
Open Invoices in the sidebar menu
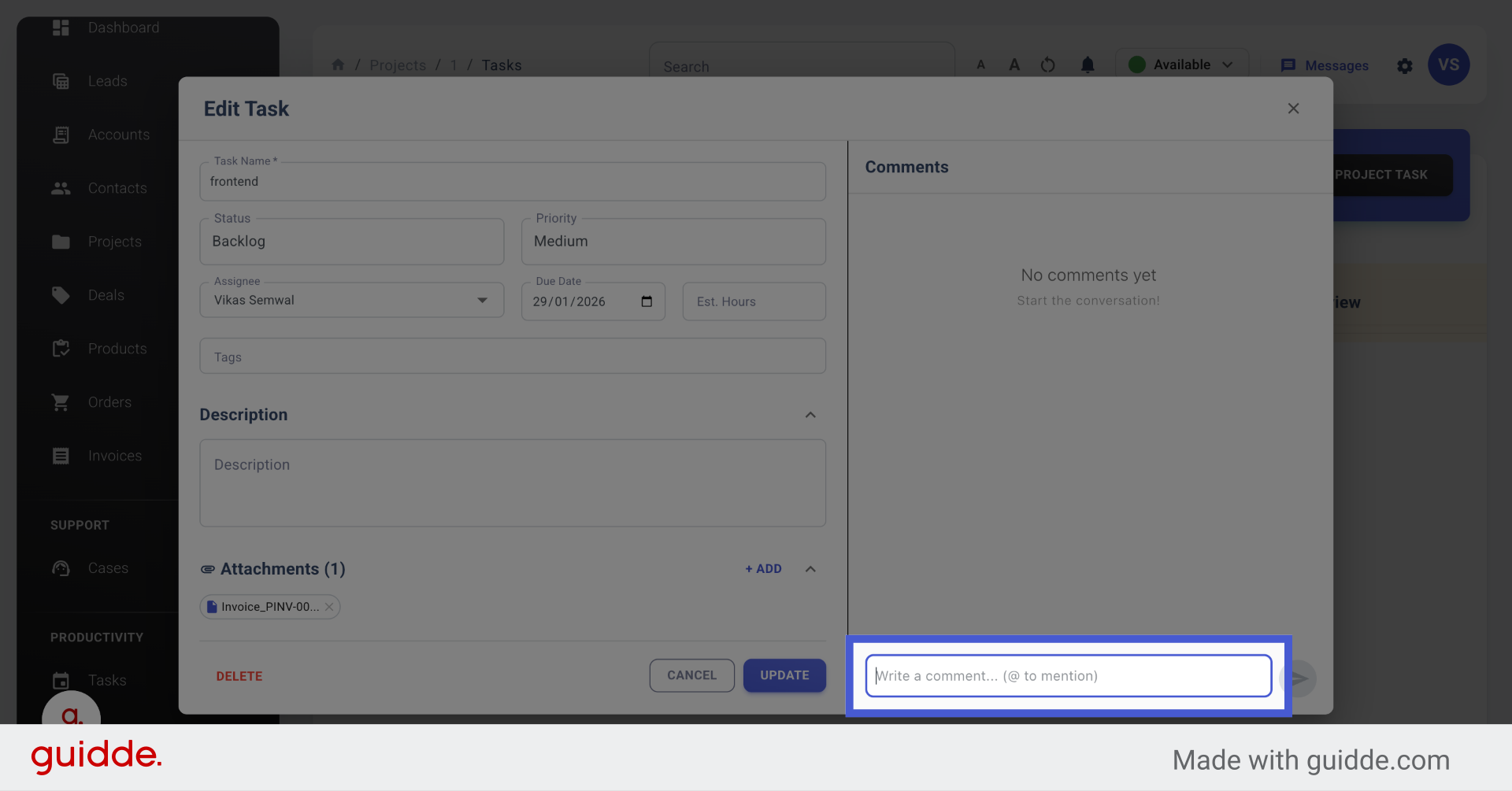coord(115,456)
